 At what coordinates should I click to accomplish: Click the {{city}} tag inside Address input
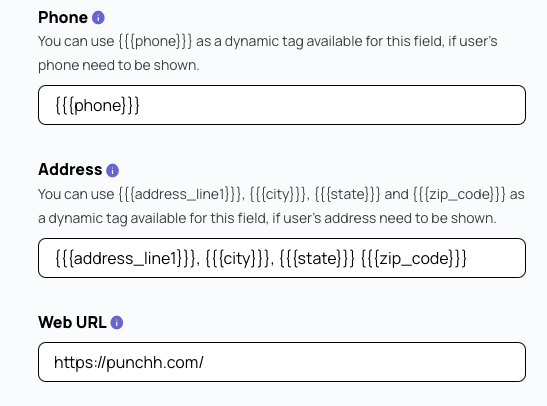[238, 259]
